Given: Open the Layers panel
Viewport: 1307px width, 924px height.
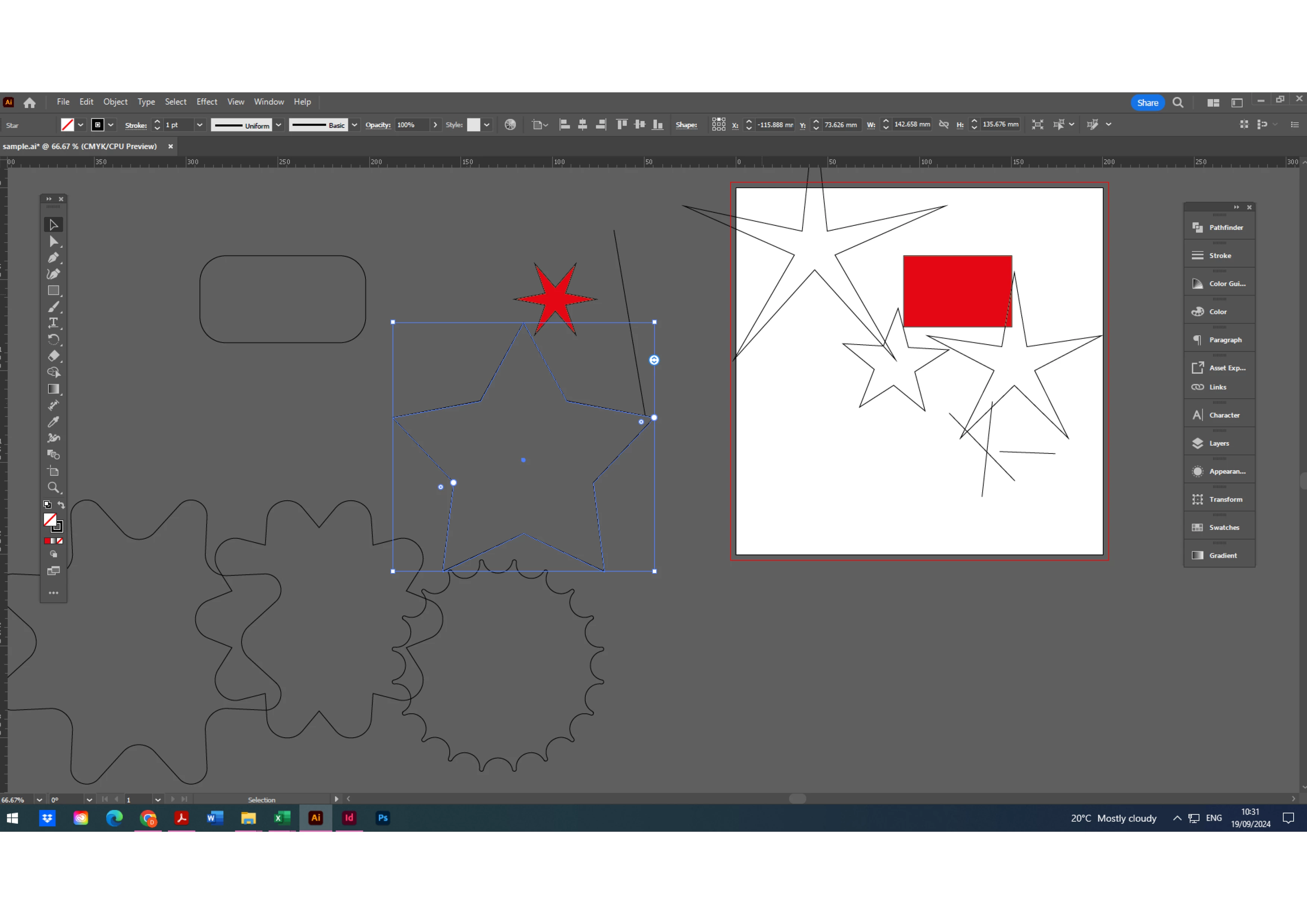Looking at the screenshot, I should [x=1219, y=443].
